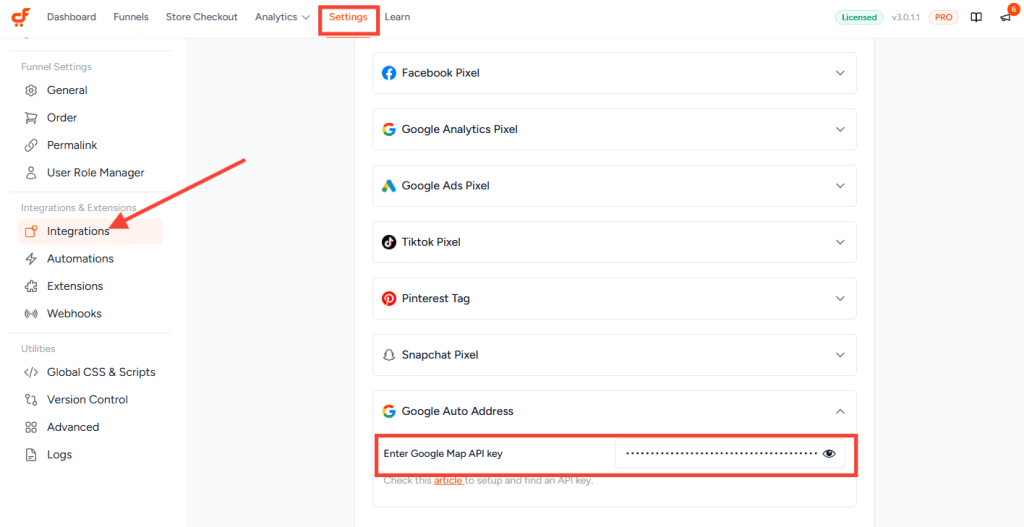Select Integrations in sidebar
The width and height of the screenshot is (1024, 527).
[90, 231]
